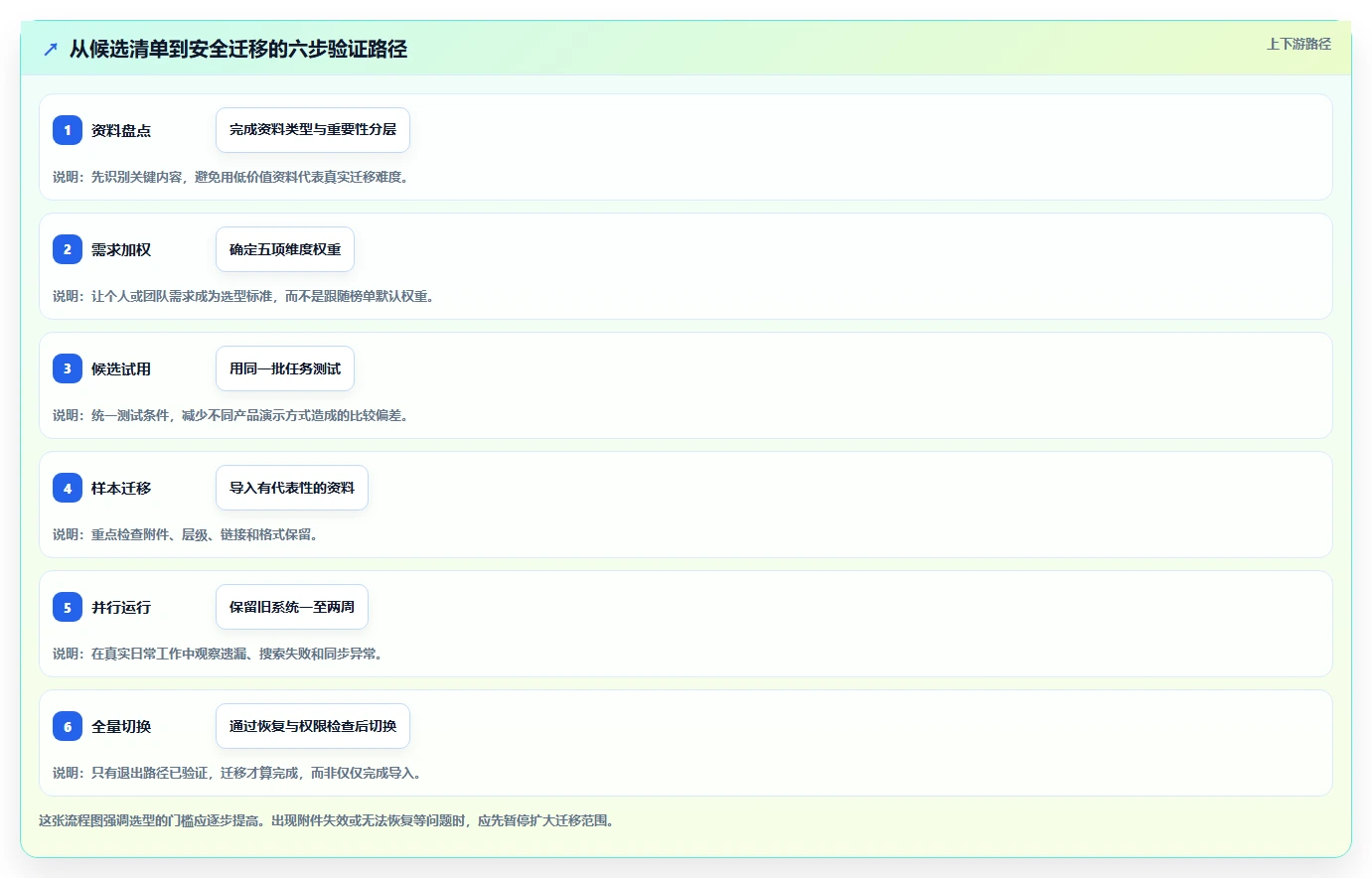Click the step 6 number badge
This screenshot has height=878, width=1372.
pos(68,726)
